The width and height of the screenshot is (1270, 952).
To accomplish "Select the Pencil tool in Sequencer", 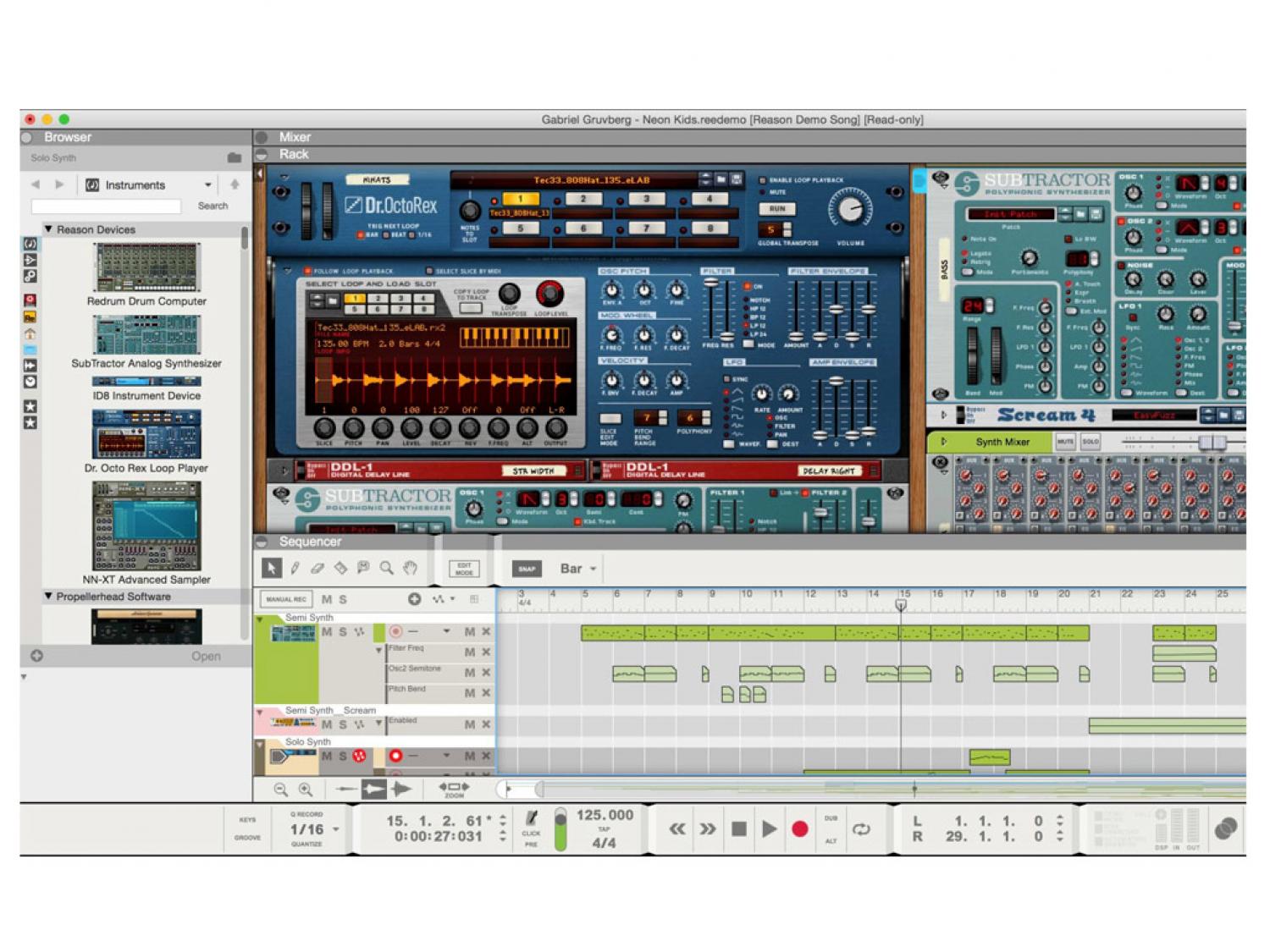I will click(x=295, y=568).
